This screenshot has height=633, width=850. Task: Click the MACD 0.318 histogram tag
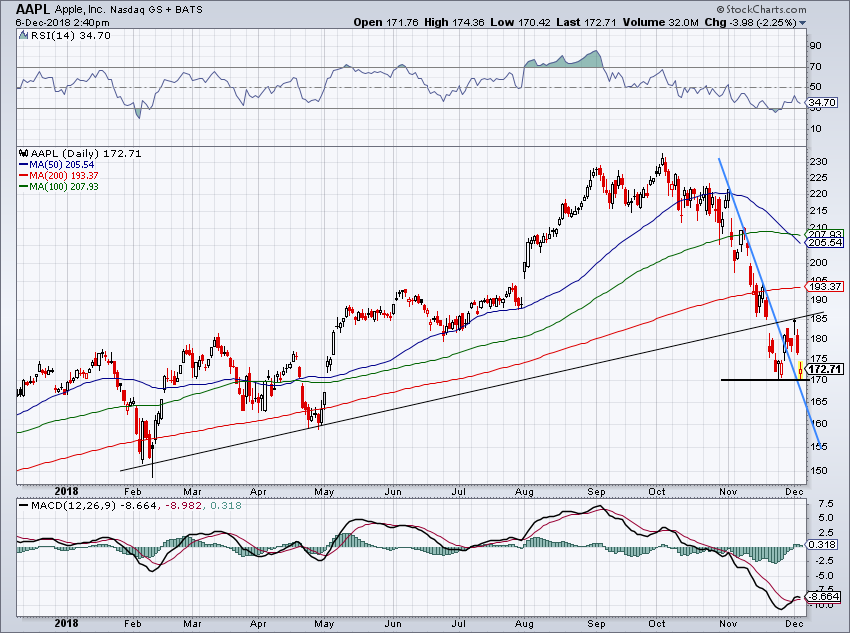pyautogui.click(x=822, y=544)
